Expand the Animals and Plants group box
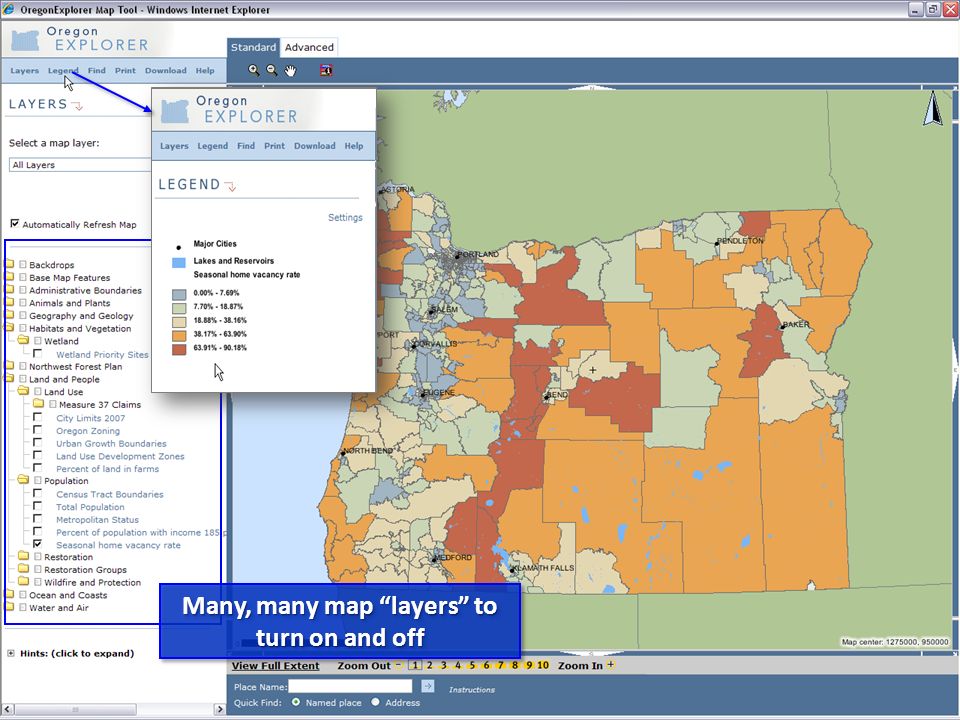The image size is (960, 720). (x=23, y=302)
